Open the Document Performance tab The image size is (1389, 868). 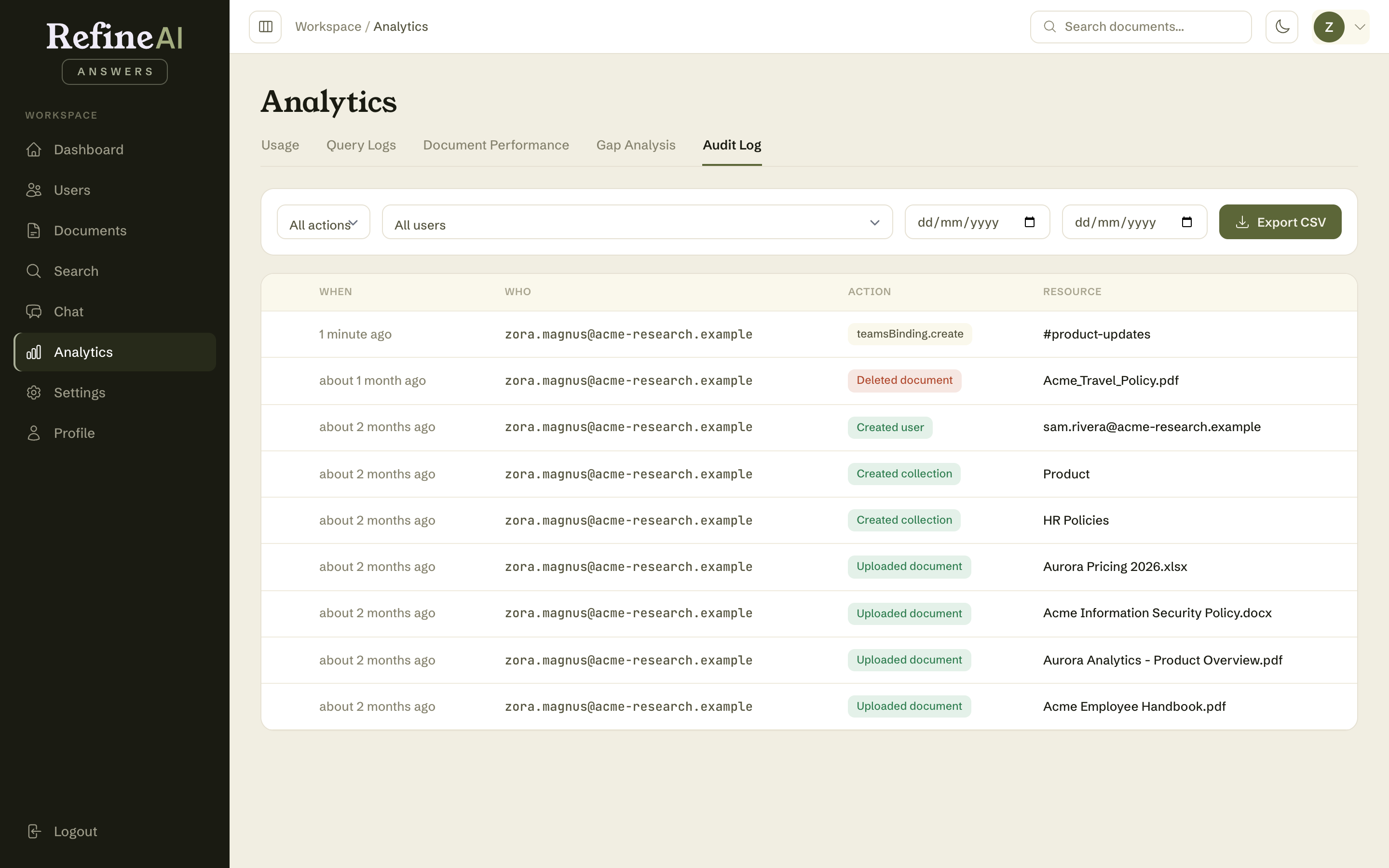coord(496,145)
